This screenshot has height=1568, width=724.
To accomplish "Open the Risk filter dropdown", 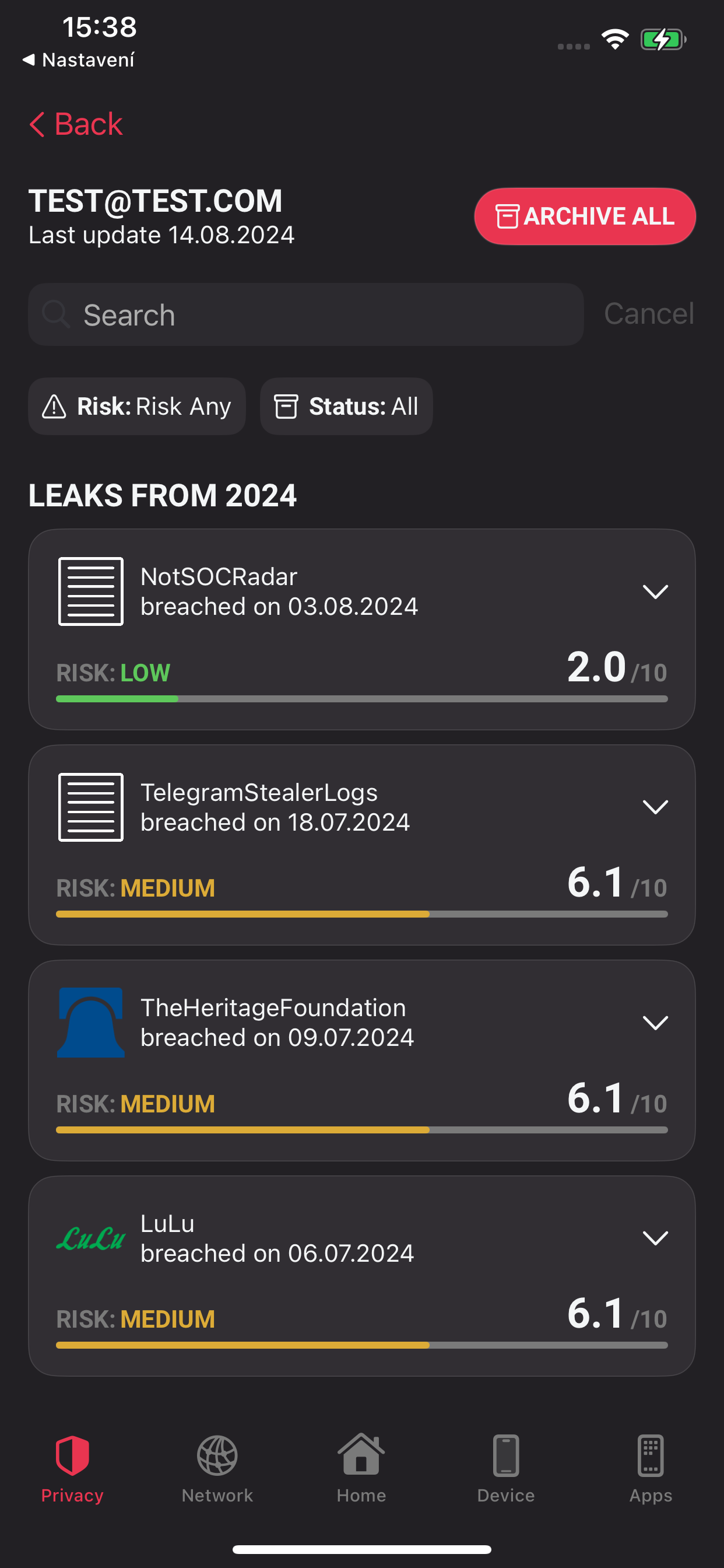I will (137, 406).
